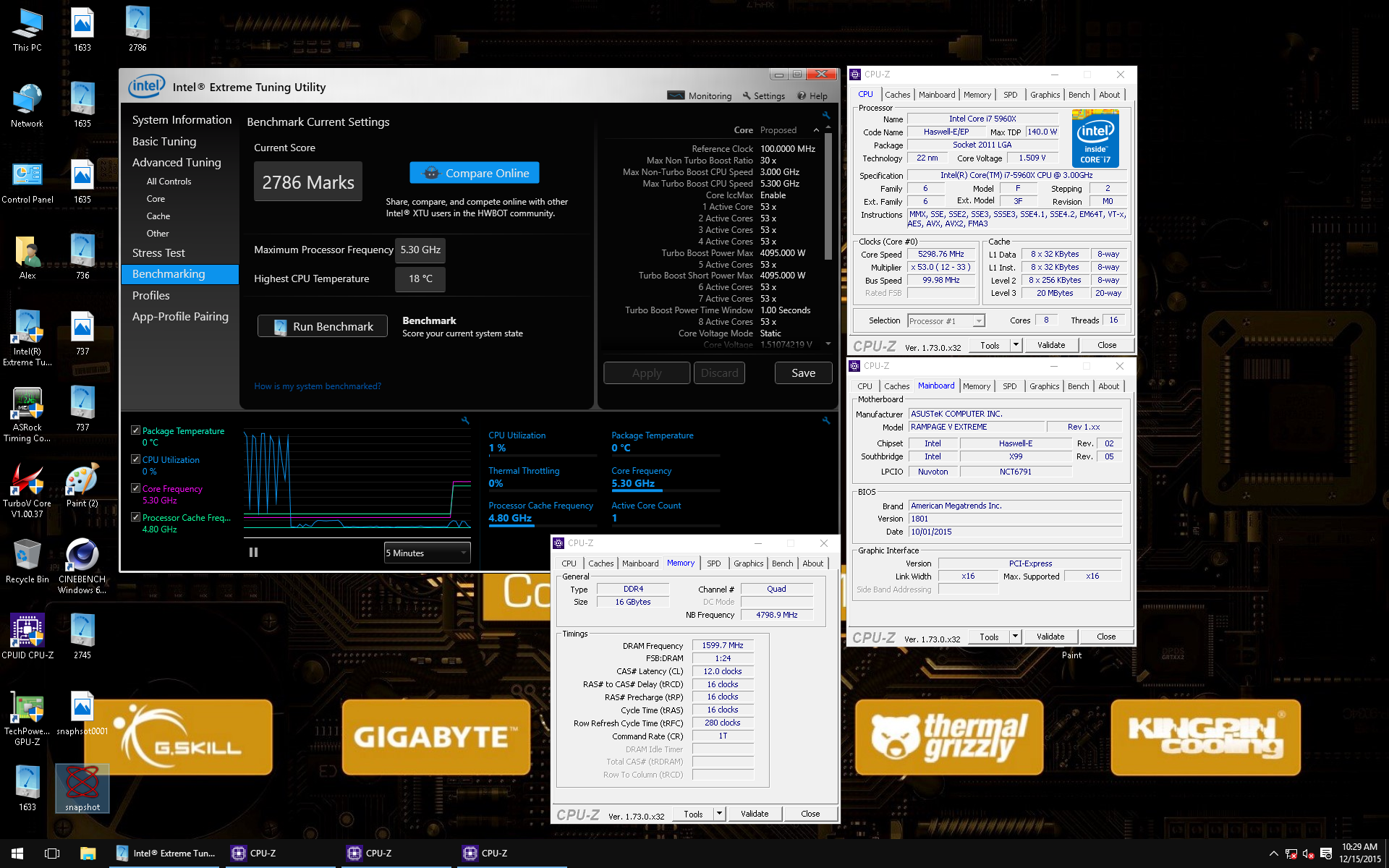This screenshot has height=868, width=1389.
Task: Open the Processor #1 selection dropdown
Action: [946, 321]
